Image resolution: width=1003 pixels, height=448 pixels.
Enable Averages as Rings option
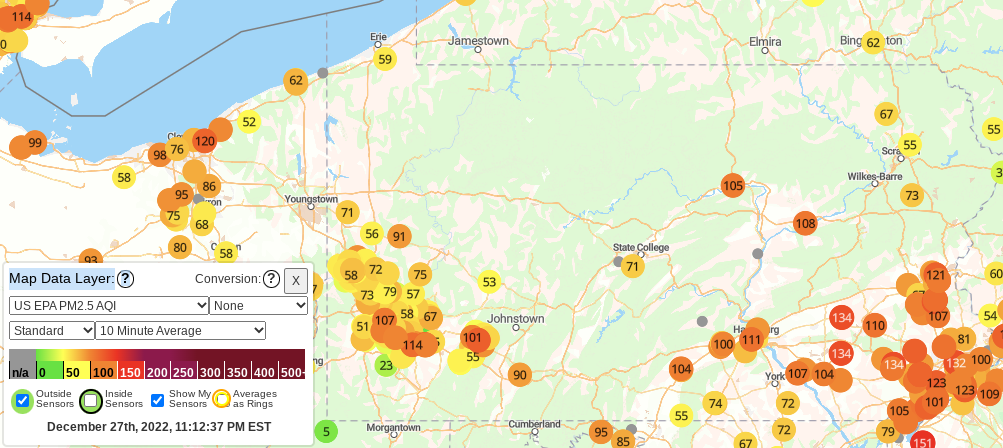(x=221, y=399)
